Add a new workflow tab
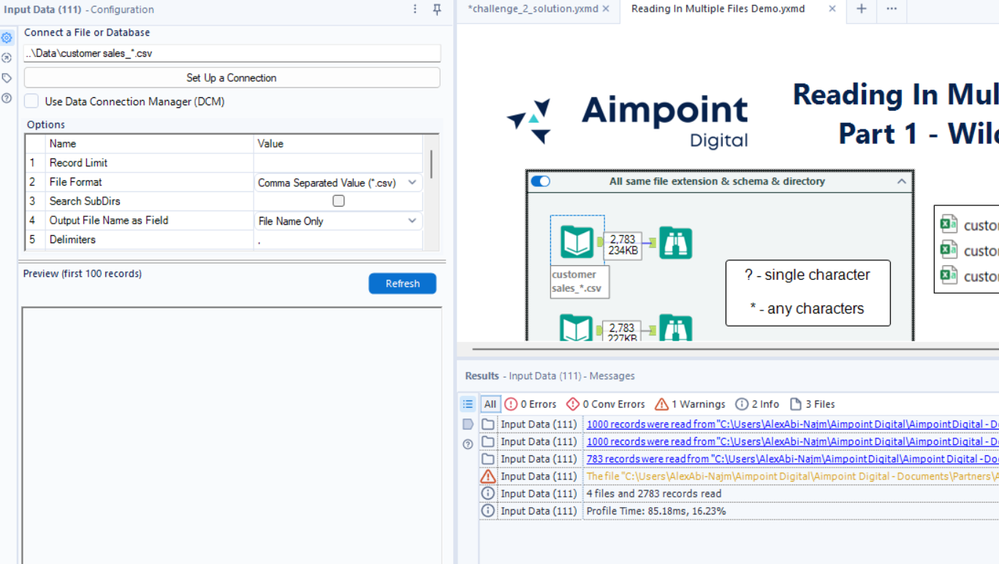Image resolution: width=999 pixels, height=564 pixels. point(861,9)
